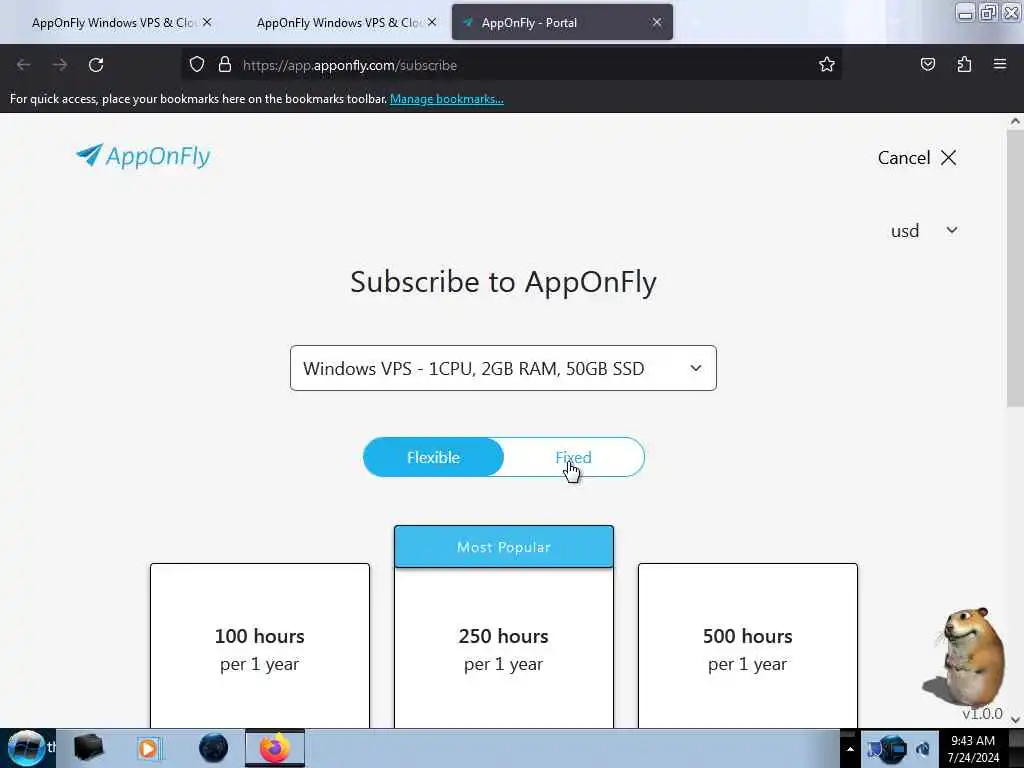The width and height of the screenshot is (1024, 768).
Task: Select the Flexible billing toggle
Action: pos(434,457)
